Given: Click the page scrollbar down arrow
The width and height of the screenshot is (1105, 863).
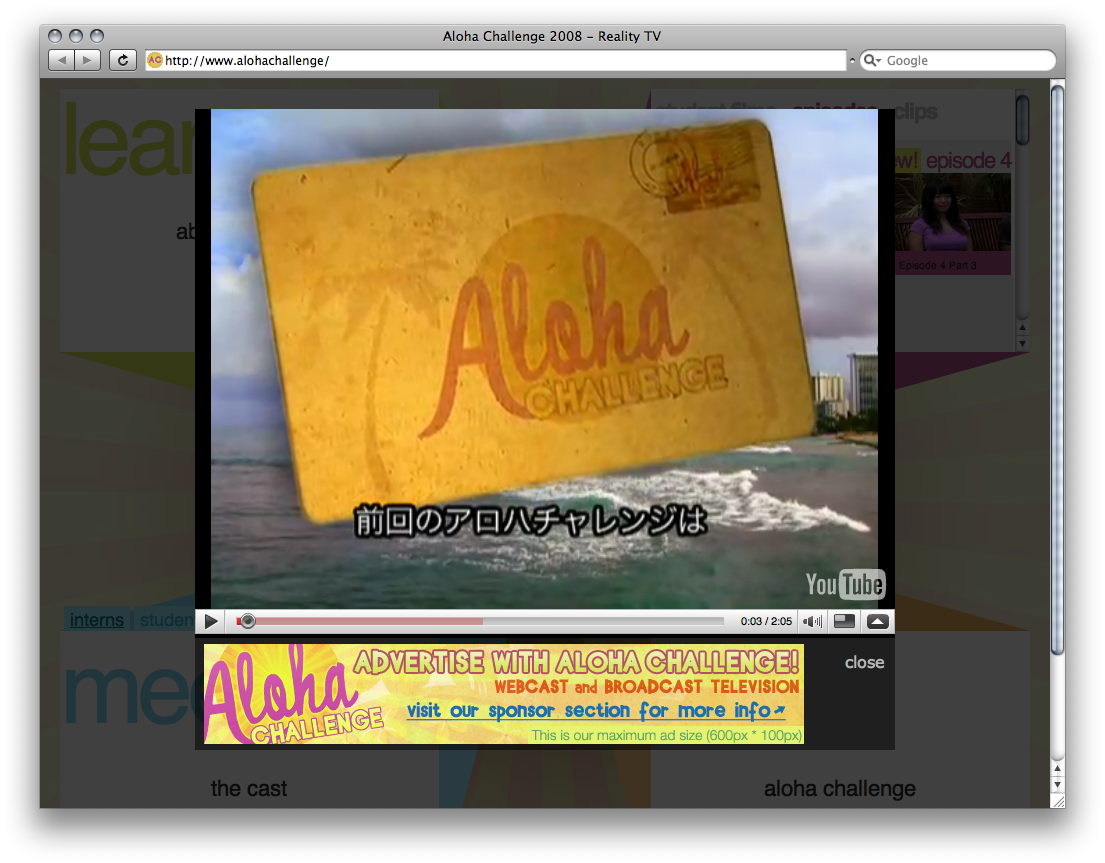Looking at the screenshot, I should tap(1057, 783).
